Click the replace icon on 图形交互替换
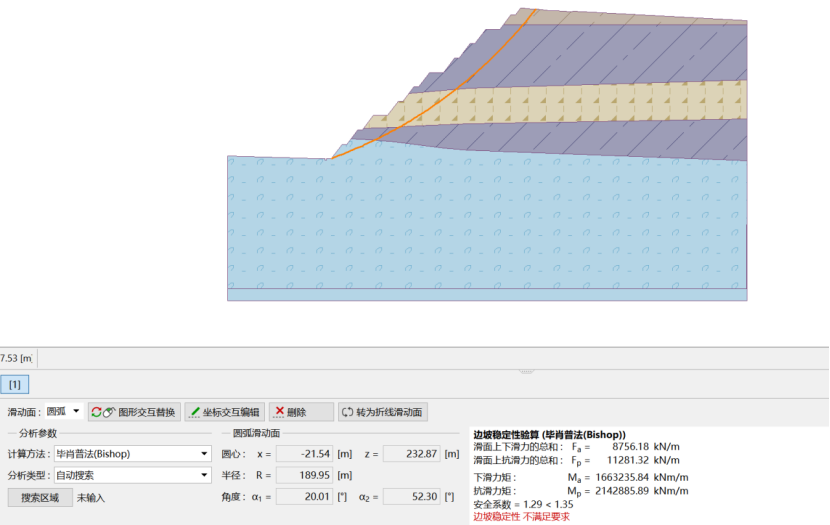Image resolution: width=830 pixels, height=525 pixels. point(103,412)
